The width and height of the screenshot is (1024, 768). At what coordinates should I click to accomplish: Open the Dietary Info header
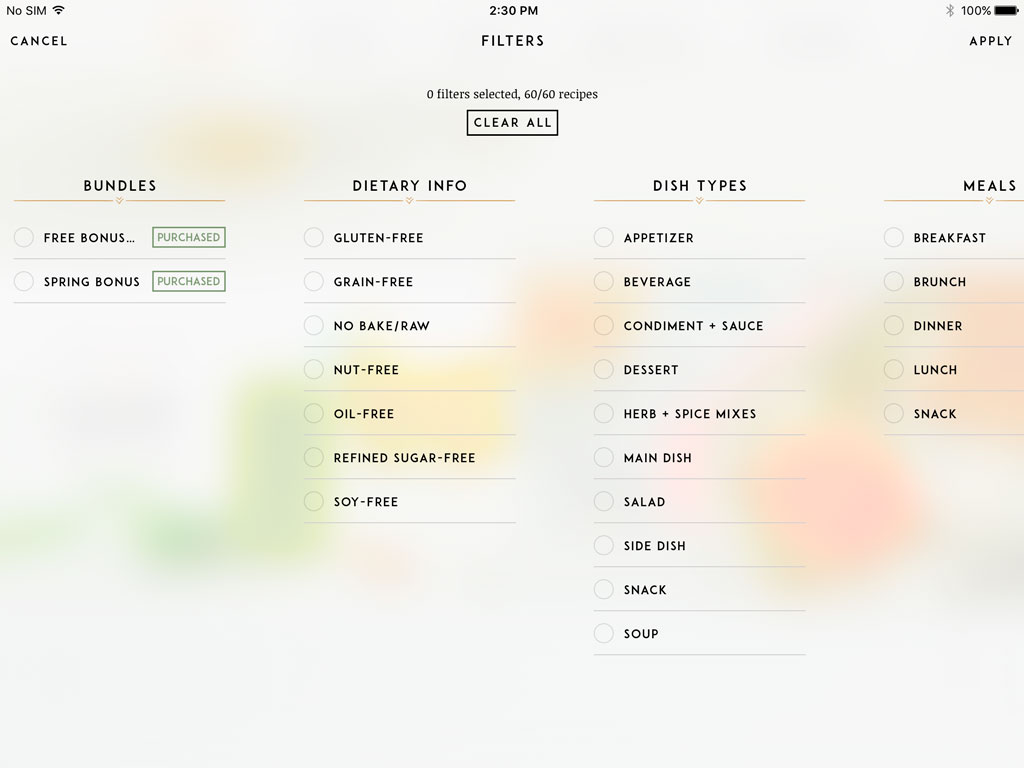click(x=410, y=185)
